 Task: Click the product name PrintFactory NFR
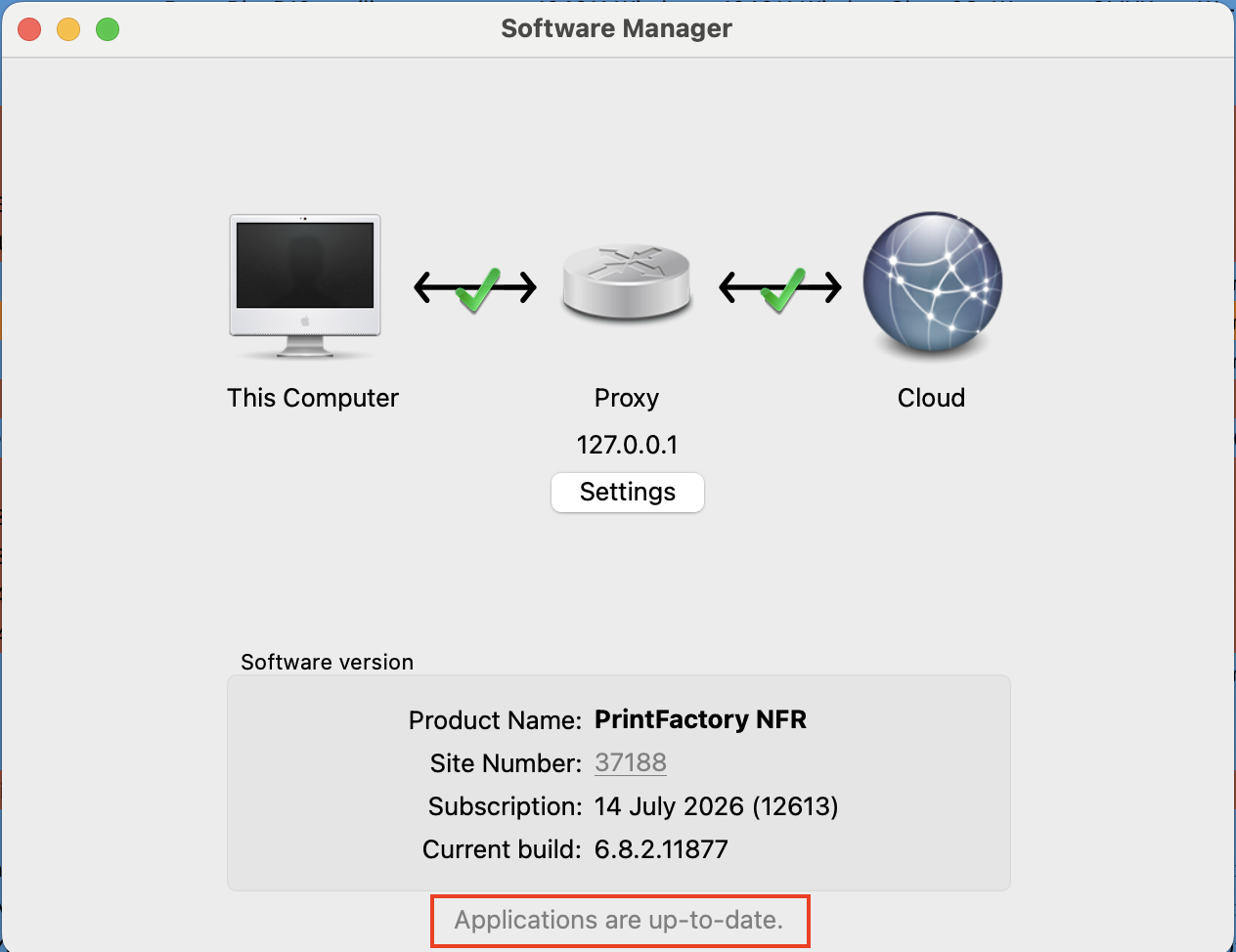701,719
